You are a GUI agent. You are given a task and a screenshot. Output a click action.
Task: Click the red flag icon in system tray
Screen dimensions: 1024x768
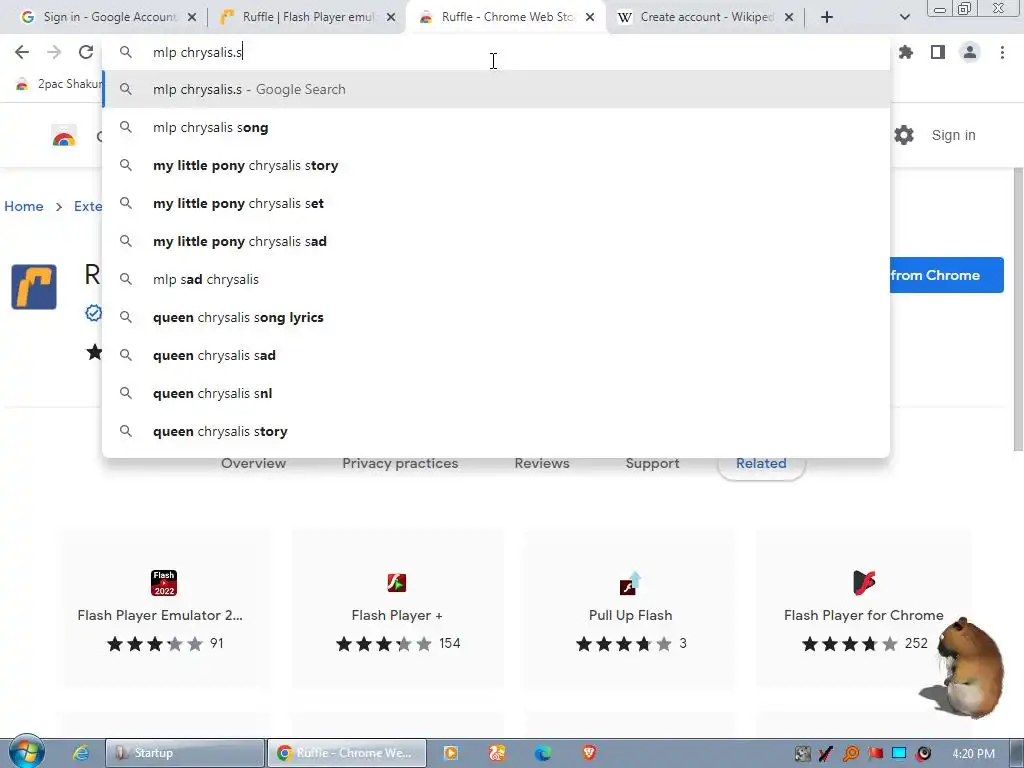[x=875, y=754]
